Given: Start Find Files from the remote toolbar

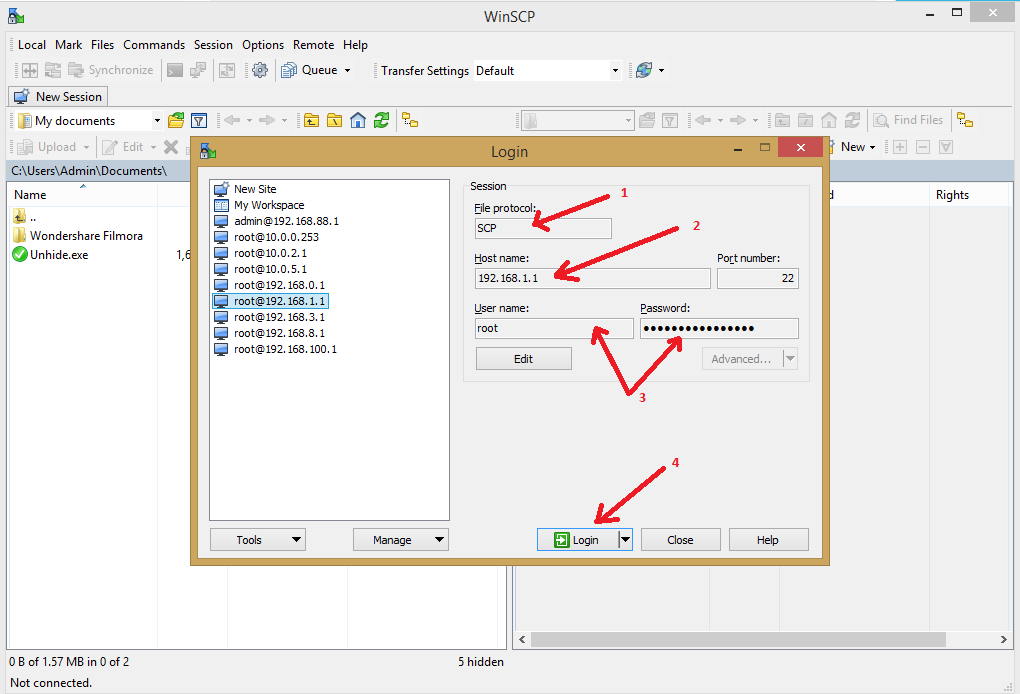Looking at the screenshot, I should (x=908, y=120).
